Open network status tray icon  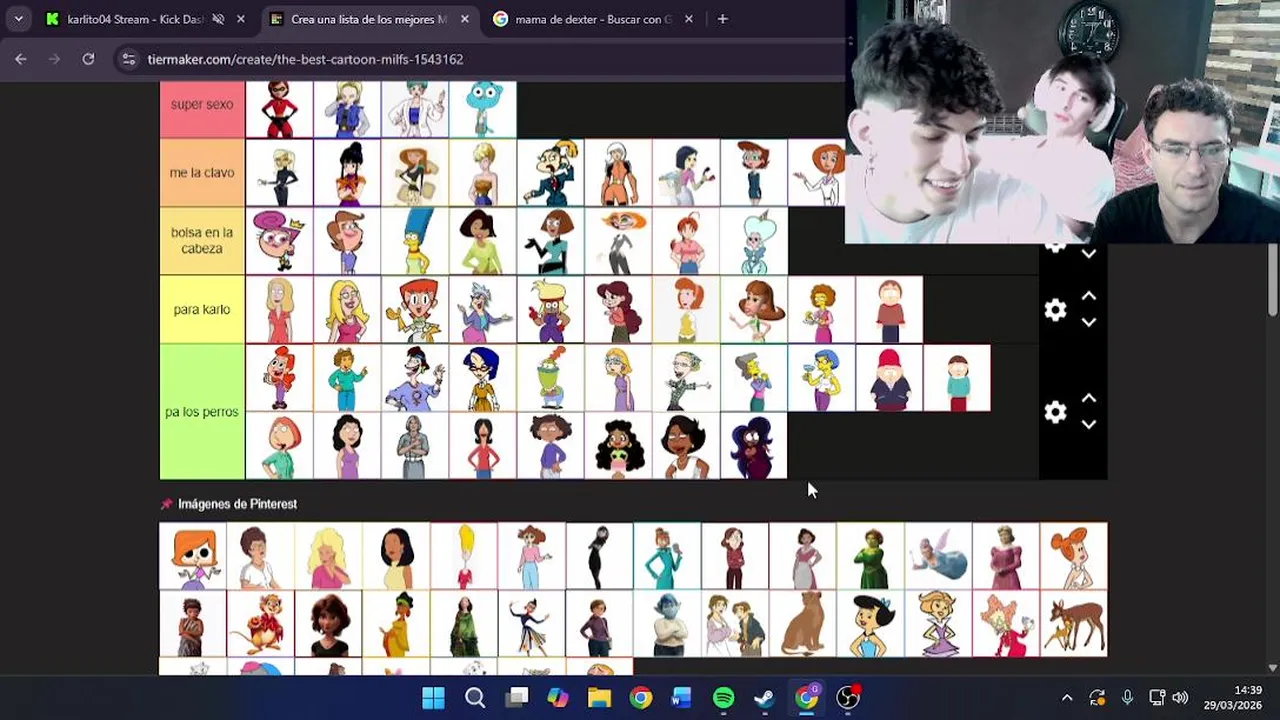pyautogui.click(x=1157, y=698)
